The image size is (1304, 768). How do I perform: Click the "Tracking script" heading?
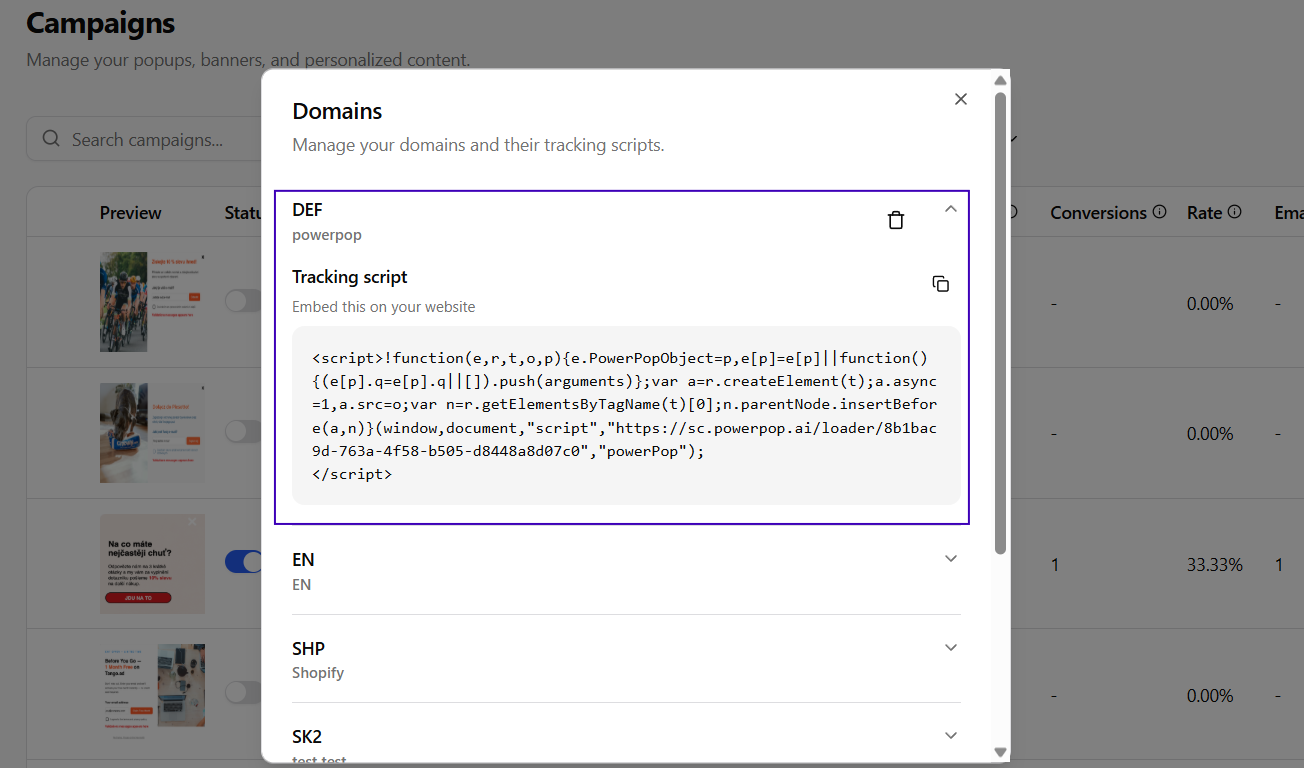click(350, 277)
